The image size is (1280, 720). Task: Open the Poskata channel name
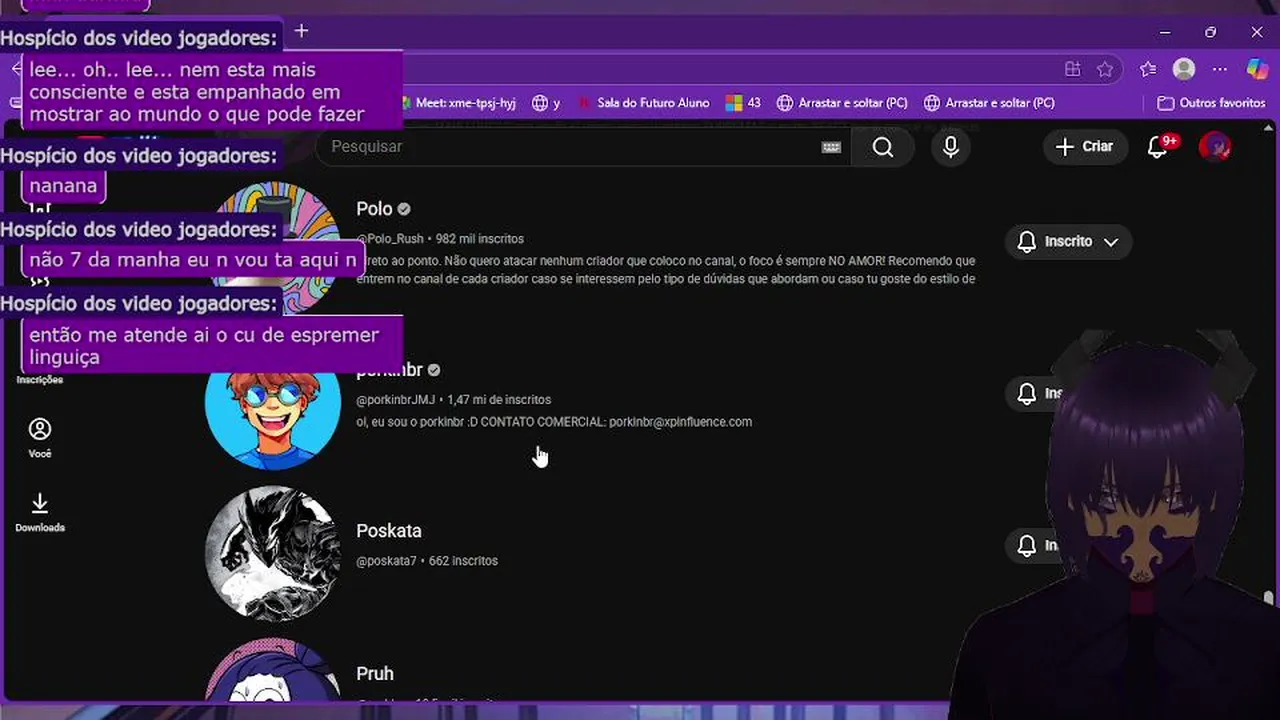[x=389, y=531]
